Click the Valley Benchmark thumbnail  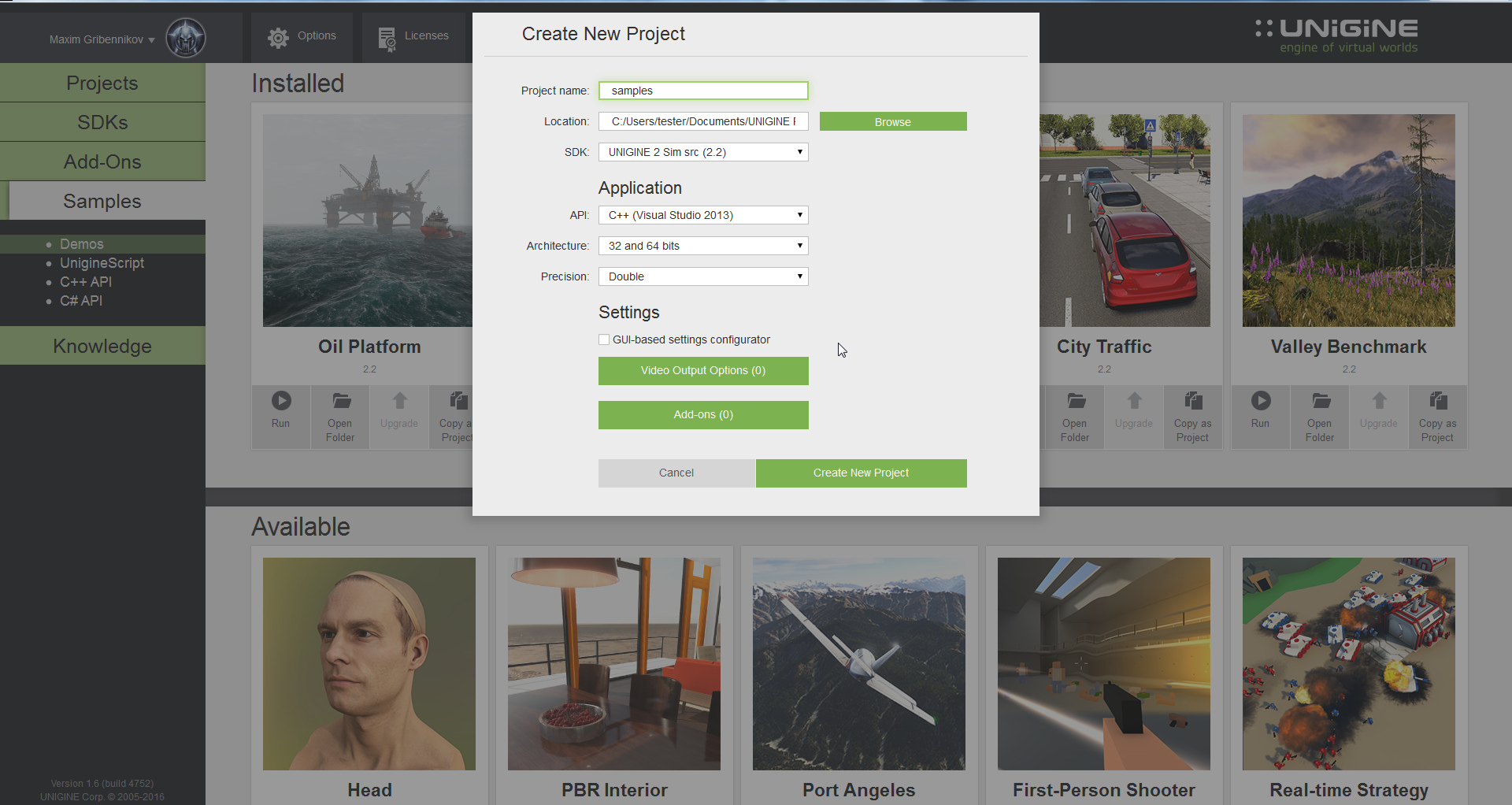[1349, 221]
